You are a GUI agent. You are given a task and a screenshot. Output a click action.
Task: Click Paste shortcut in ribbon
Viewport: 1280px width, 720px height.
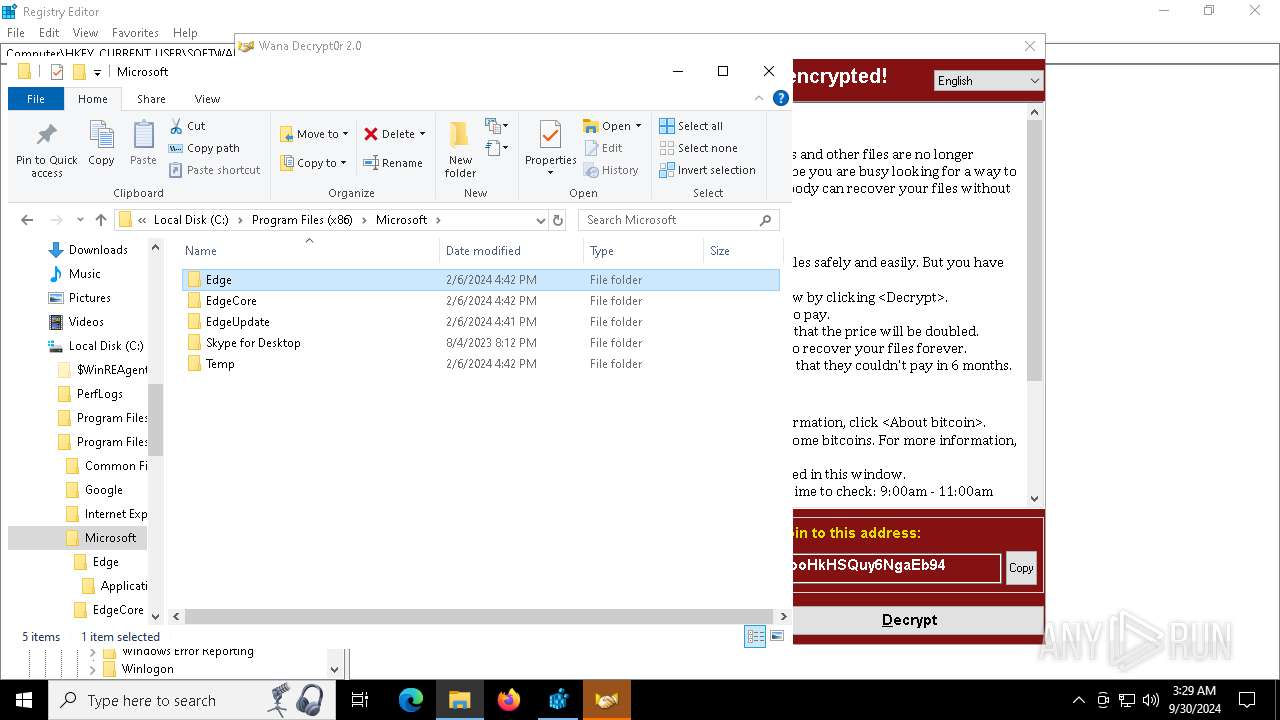pos(215,170)
